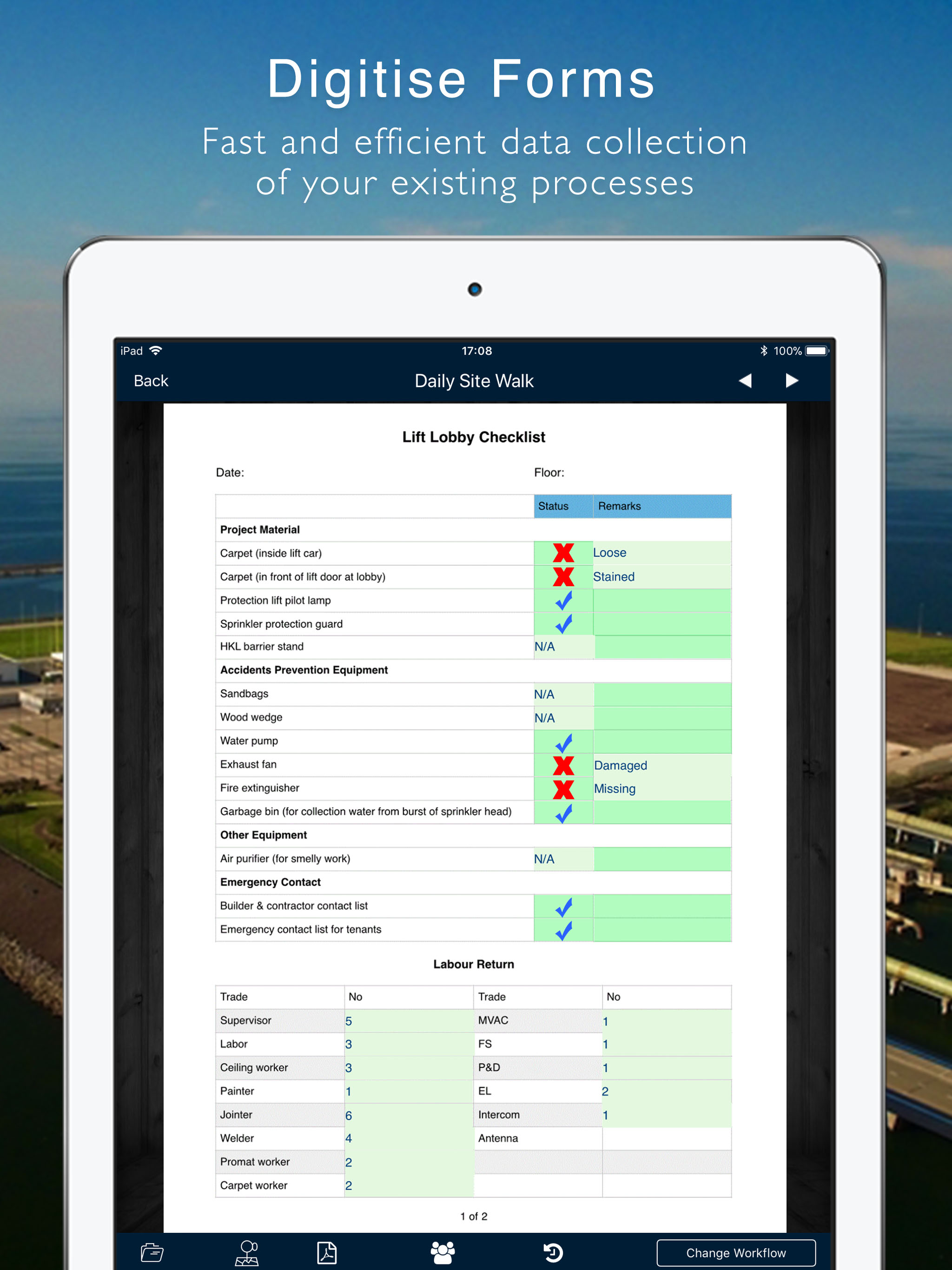Viewport: 952px width, 1270px height.
Task: Edit Air purifier N/A status field
Action: tap(564, 860)
